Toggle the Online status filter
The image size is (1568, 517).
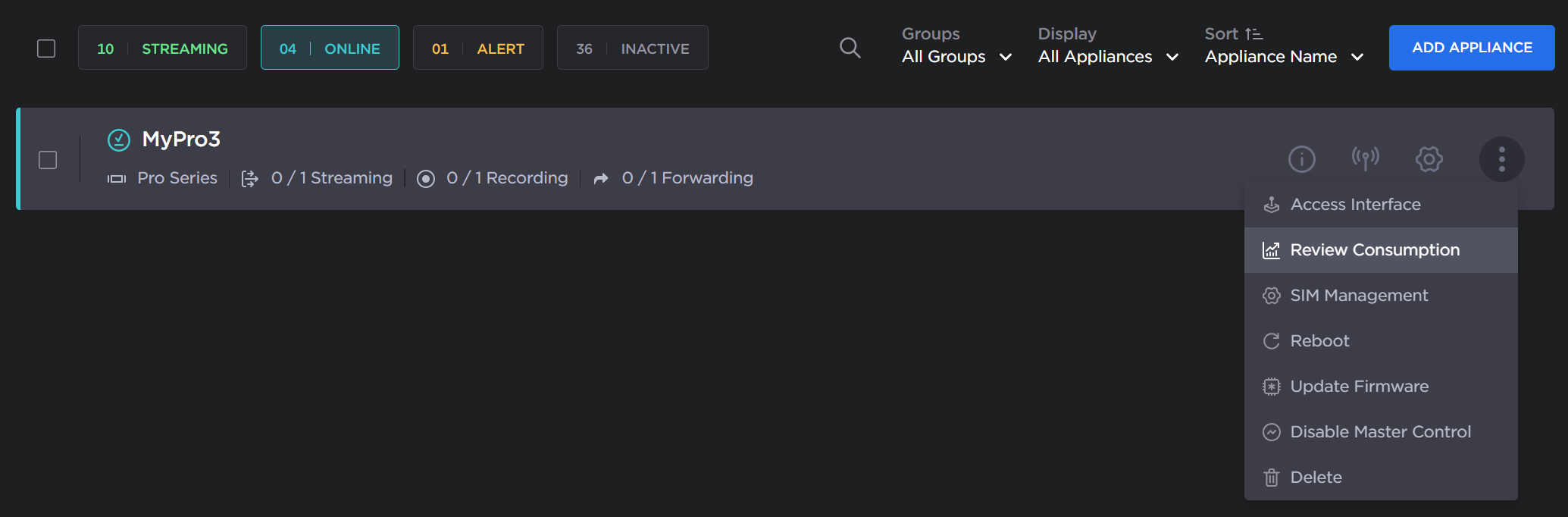(330, 48)
